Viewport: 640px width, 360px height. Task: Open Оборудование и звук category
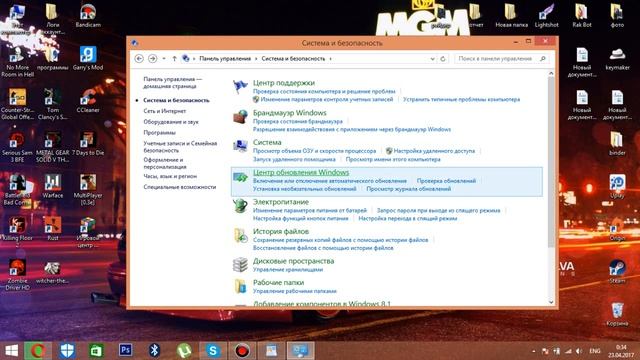click(x=171, y=122)
